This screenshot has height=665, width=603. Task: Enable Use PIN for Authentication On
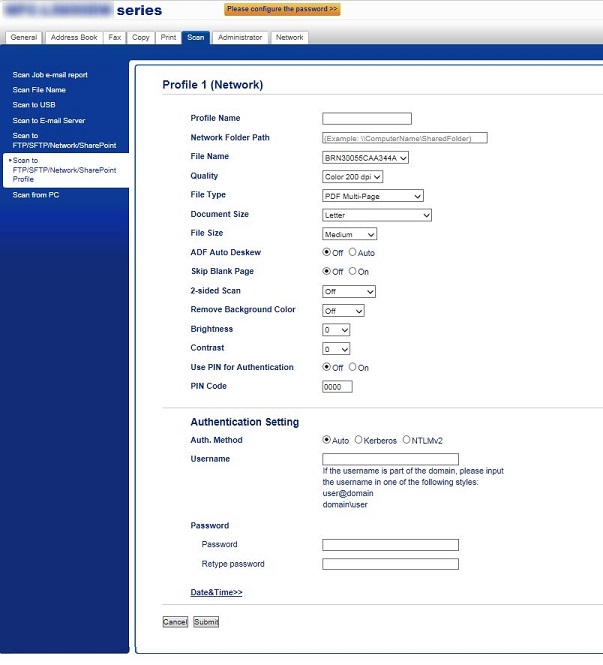tap(352, 368)
